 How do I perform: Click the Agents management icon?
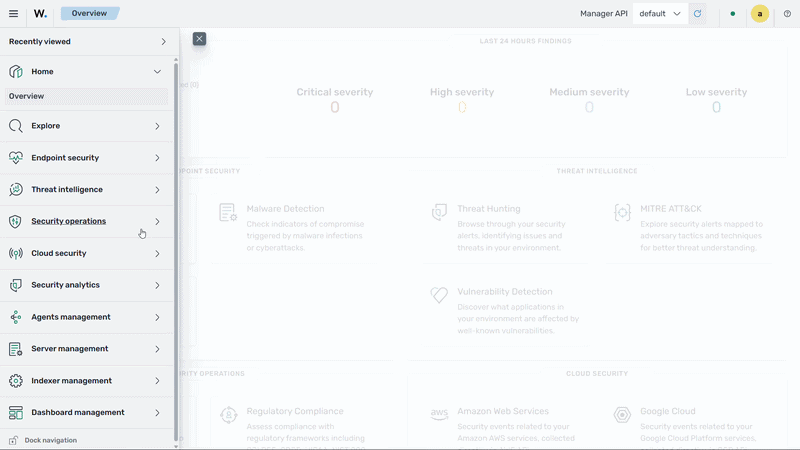pos(16,317)
